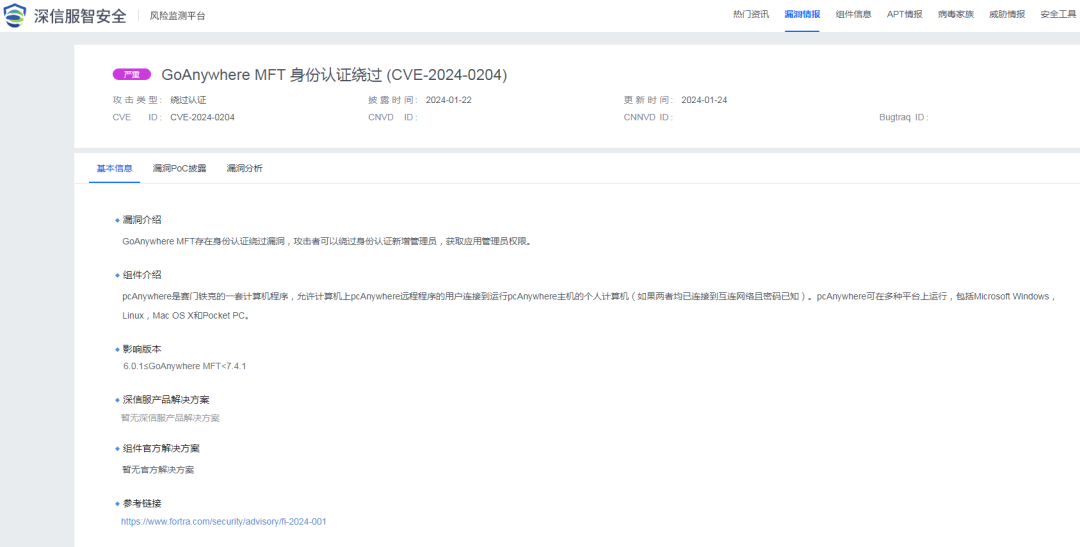
Task: Switch to 病毒家族 page
Action: click(x=955, y=14)
